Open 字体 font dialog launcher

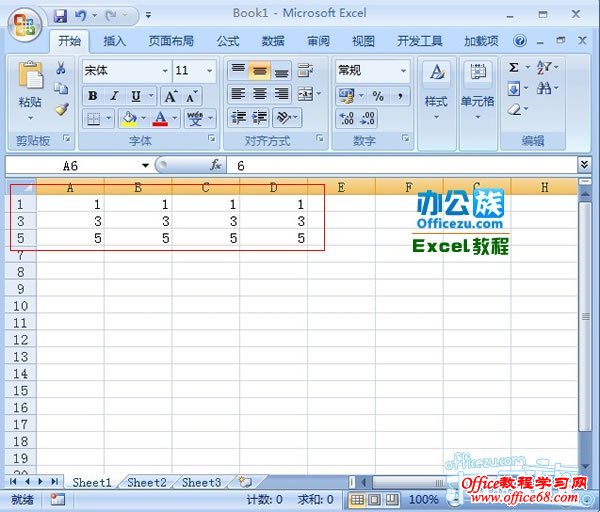[212, 138]
